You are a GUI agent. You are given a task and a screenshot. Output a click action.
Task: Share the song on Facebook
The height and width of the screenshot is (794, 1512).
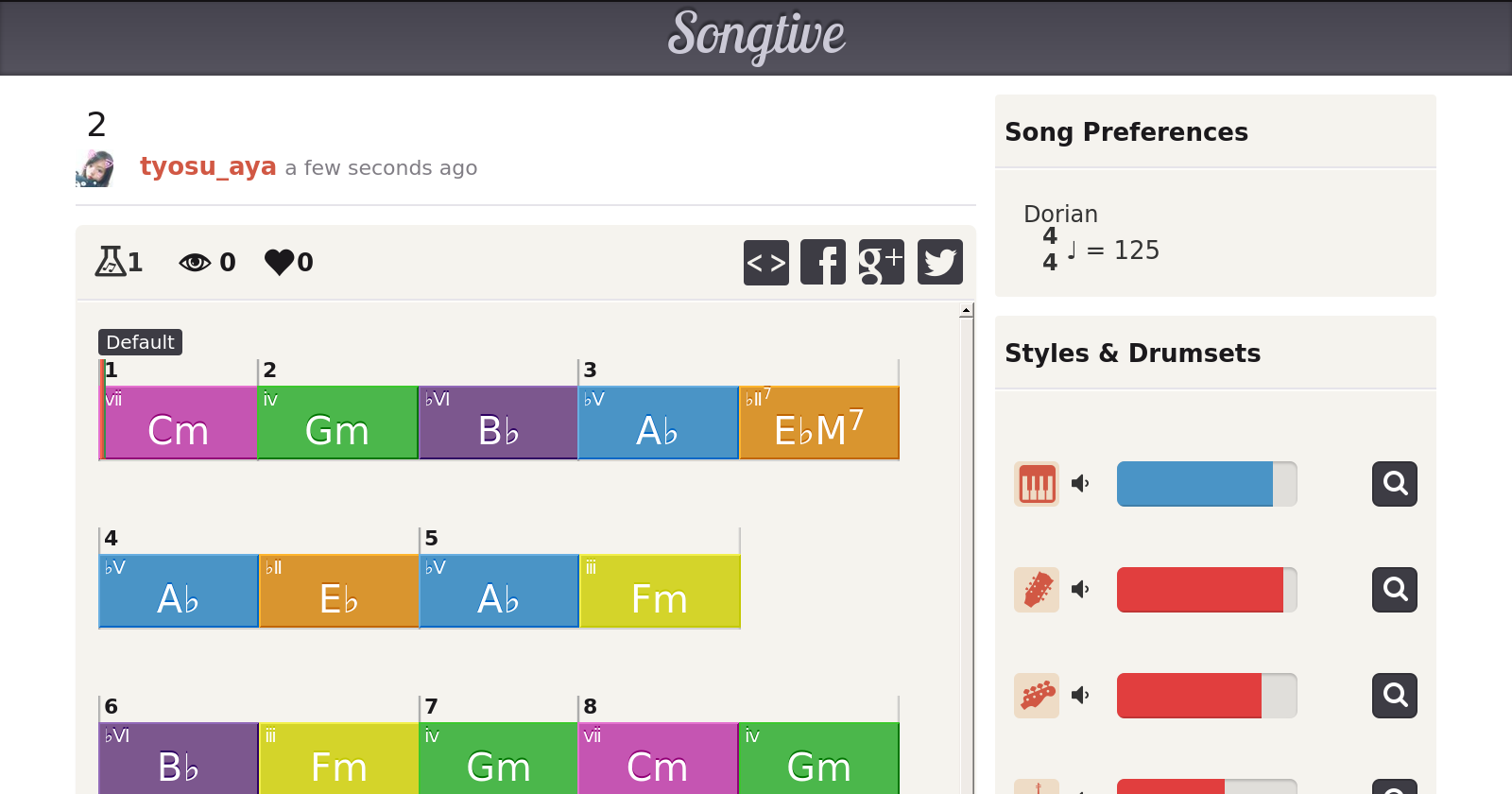coord(823,262)
